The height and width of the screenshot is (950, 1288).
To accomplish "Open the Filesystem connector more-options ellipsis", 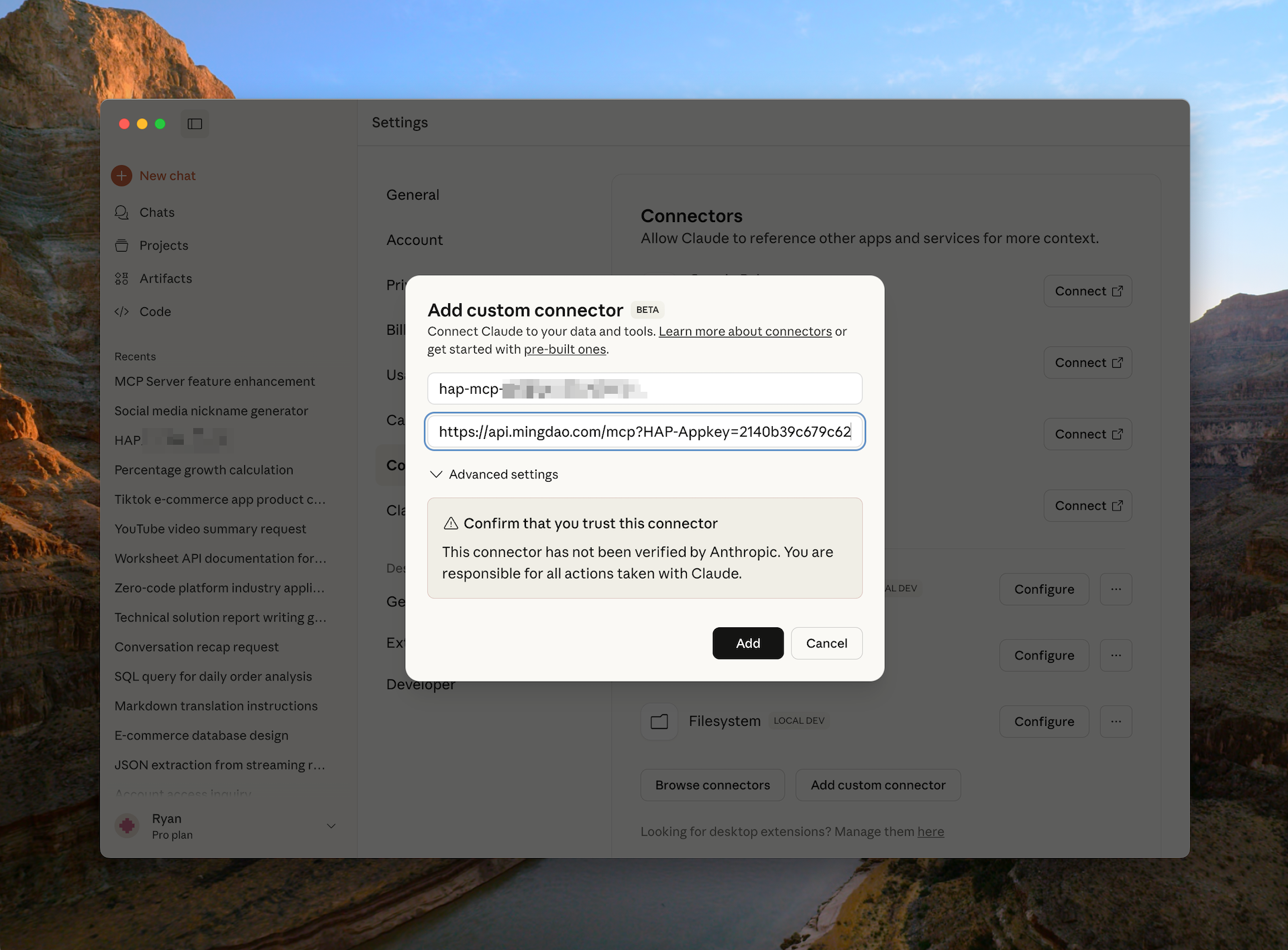I will click(1116, 721).
